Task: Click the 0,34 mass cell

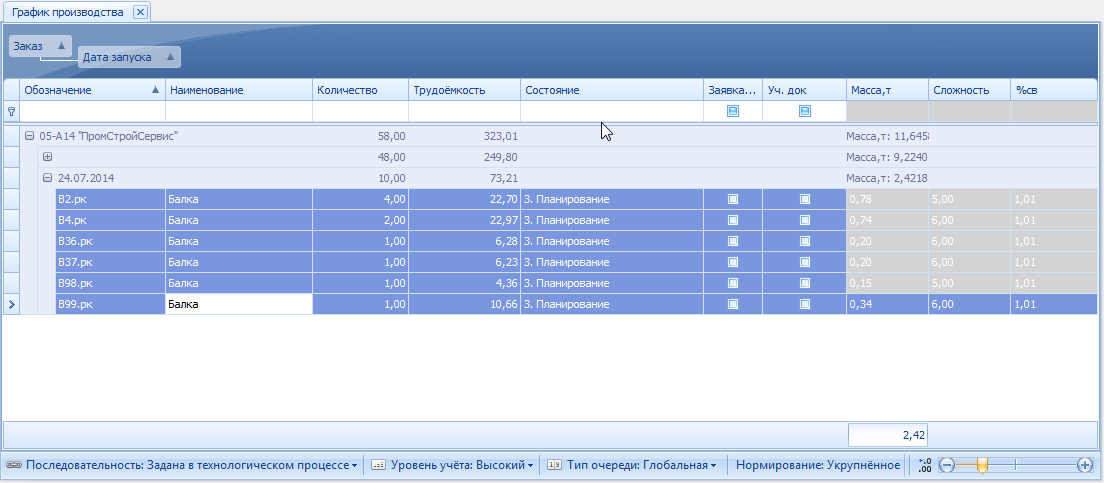Action: click(x=887, y=305)
